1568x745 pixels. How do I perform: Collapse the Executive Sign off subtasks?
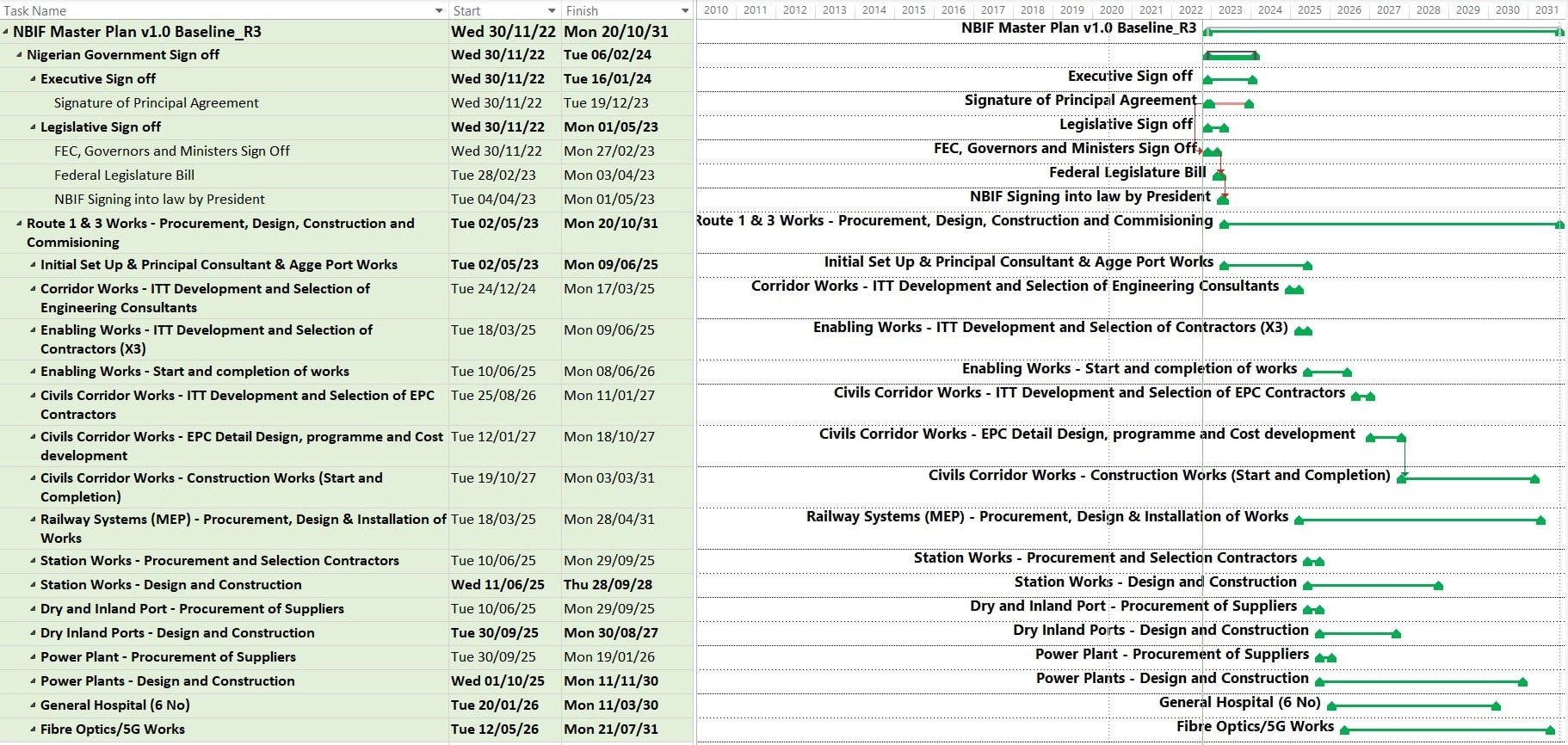(x=34, y=79)
